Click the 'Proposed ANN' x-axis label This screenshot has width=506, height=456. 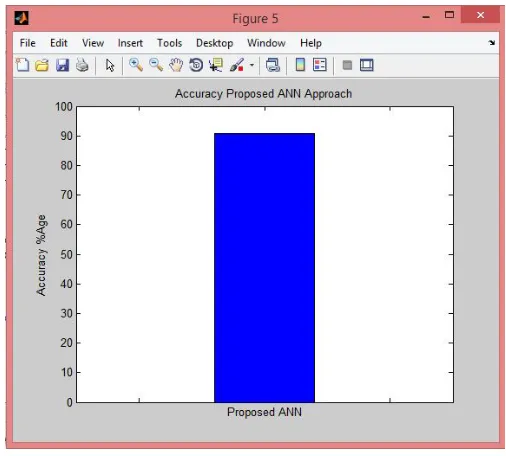click(x=264, y=412)
